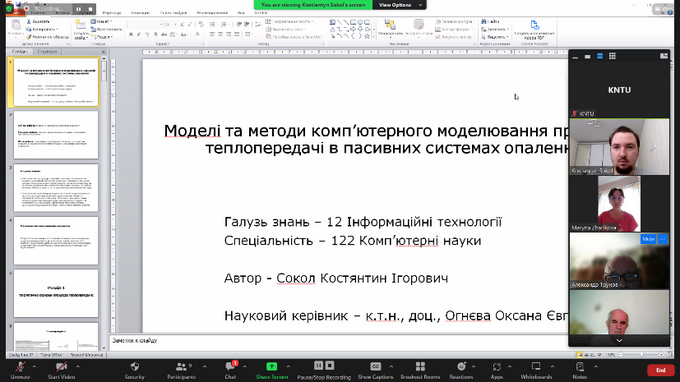Switch video panel to grid view

pos(612,56)
